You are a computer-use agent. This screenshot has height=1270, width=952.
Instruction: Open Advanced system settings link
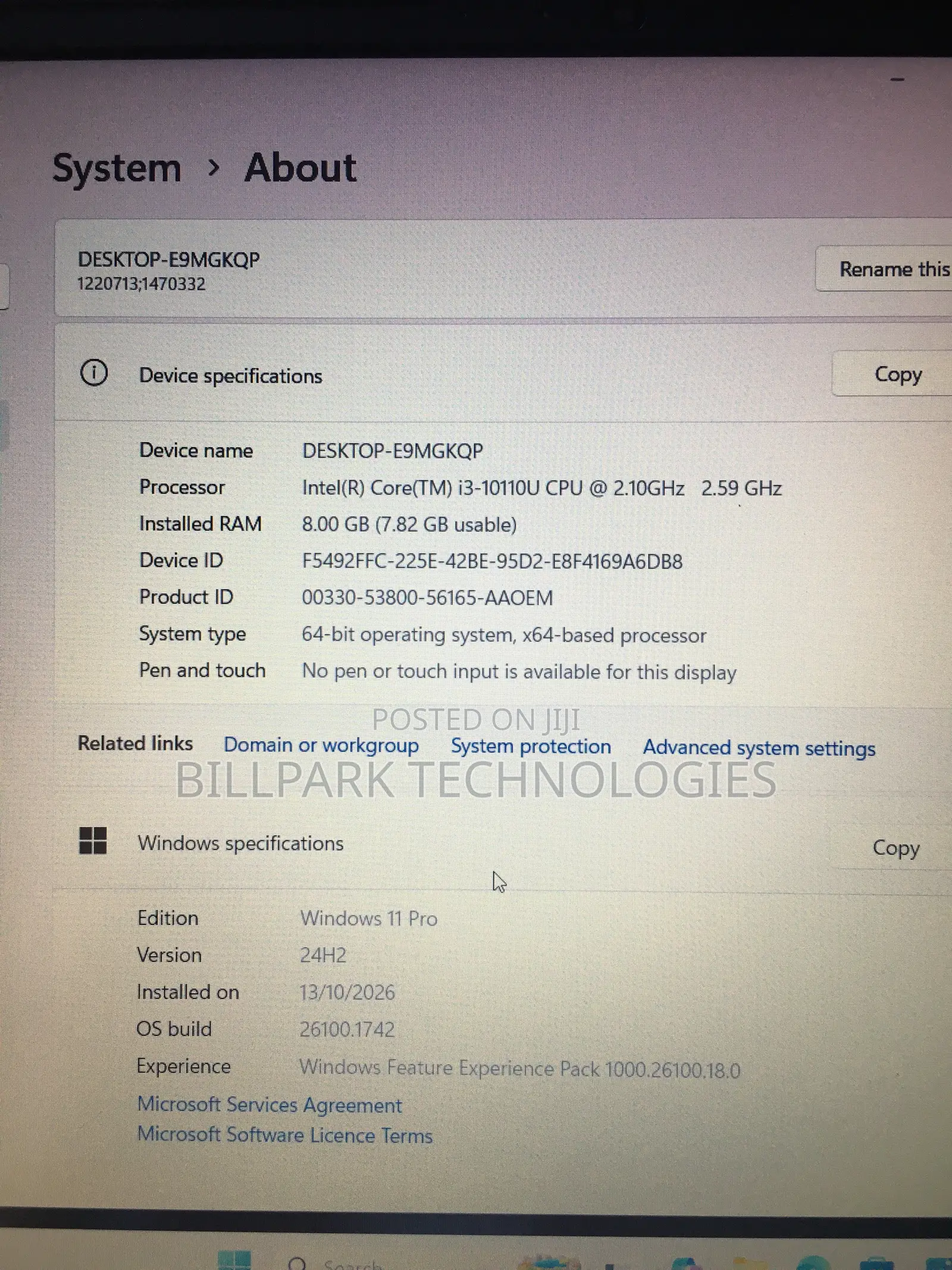pos(759,748)
